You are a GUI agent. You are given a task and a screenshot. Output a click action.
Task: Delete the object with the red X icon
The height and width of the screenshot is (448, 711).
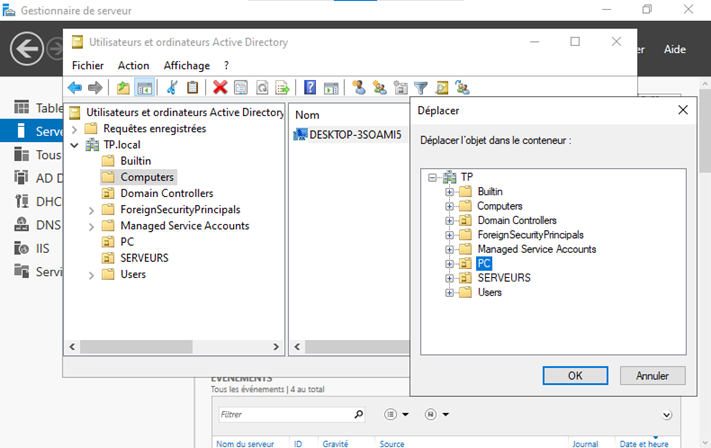(x=220, y=87)
